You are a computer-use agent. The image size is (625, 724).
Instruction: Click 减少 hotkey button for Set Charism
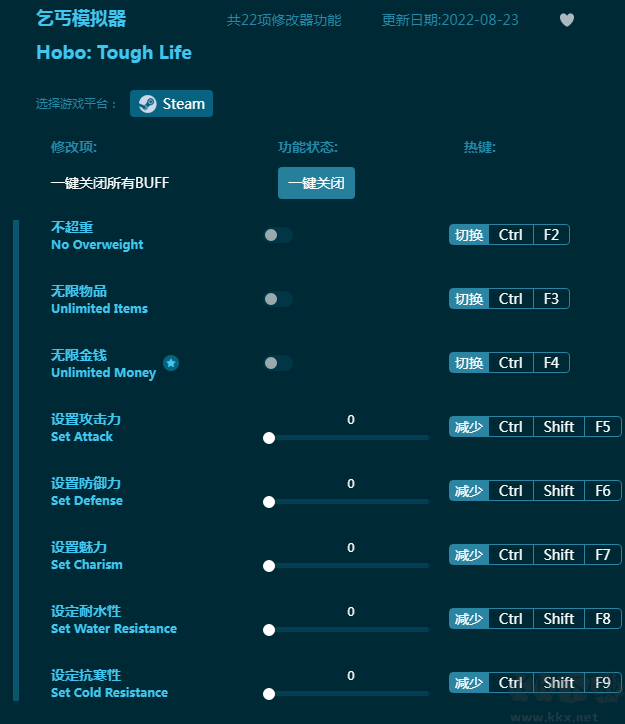pos(469,555)
